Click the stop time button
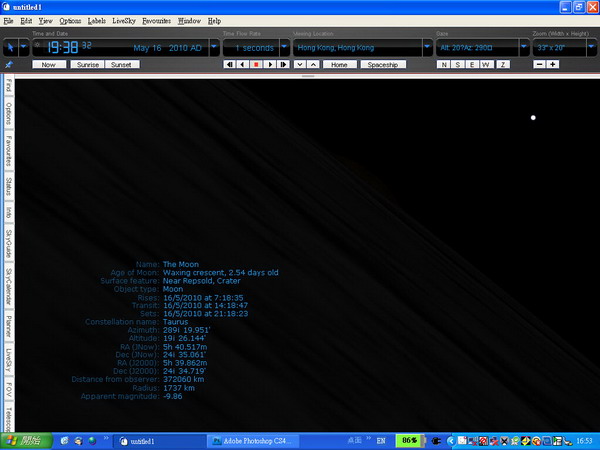600x450 pixels. (256, 64)
